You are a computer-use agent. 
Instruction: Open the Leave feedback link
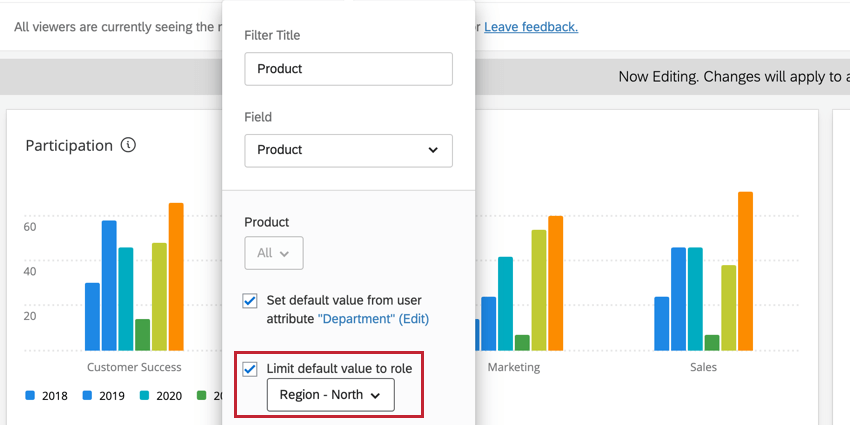530,26
